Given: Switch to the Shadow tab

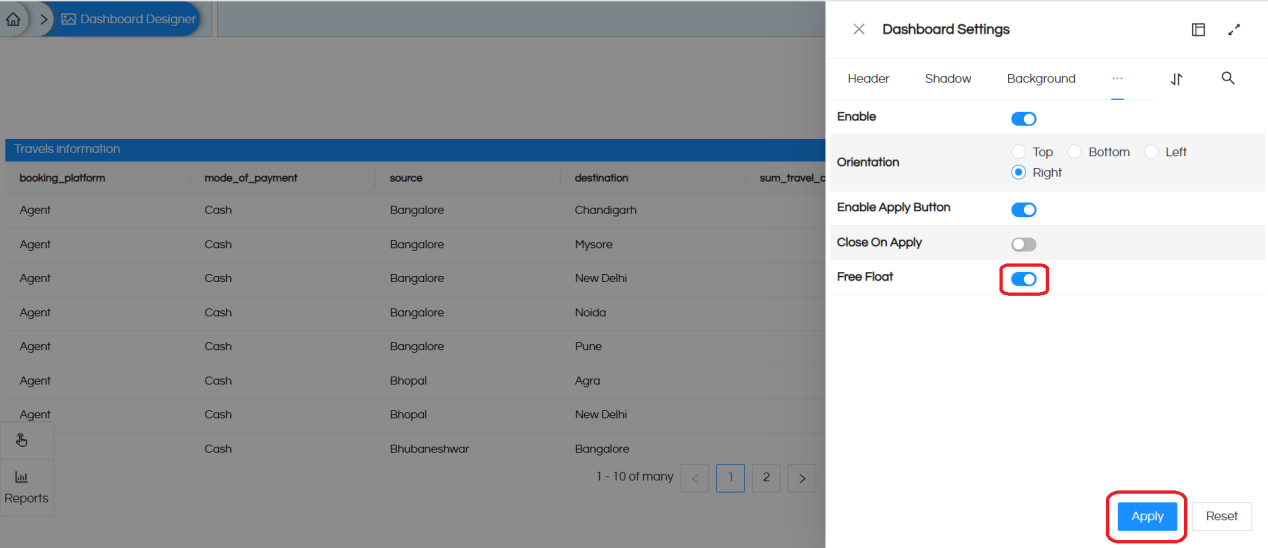Looking at the screenshot, I should [948, 79].
